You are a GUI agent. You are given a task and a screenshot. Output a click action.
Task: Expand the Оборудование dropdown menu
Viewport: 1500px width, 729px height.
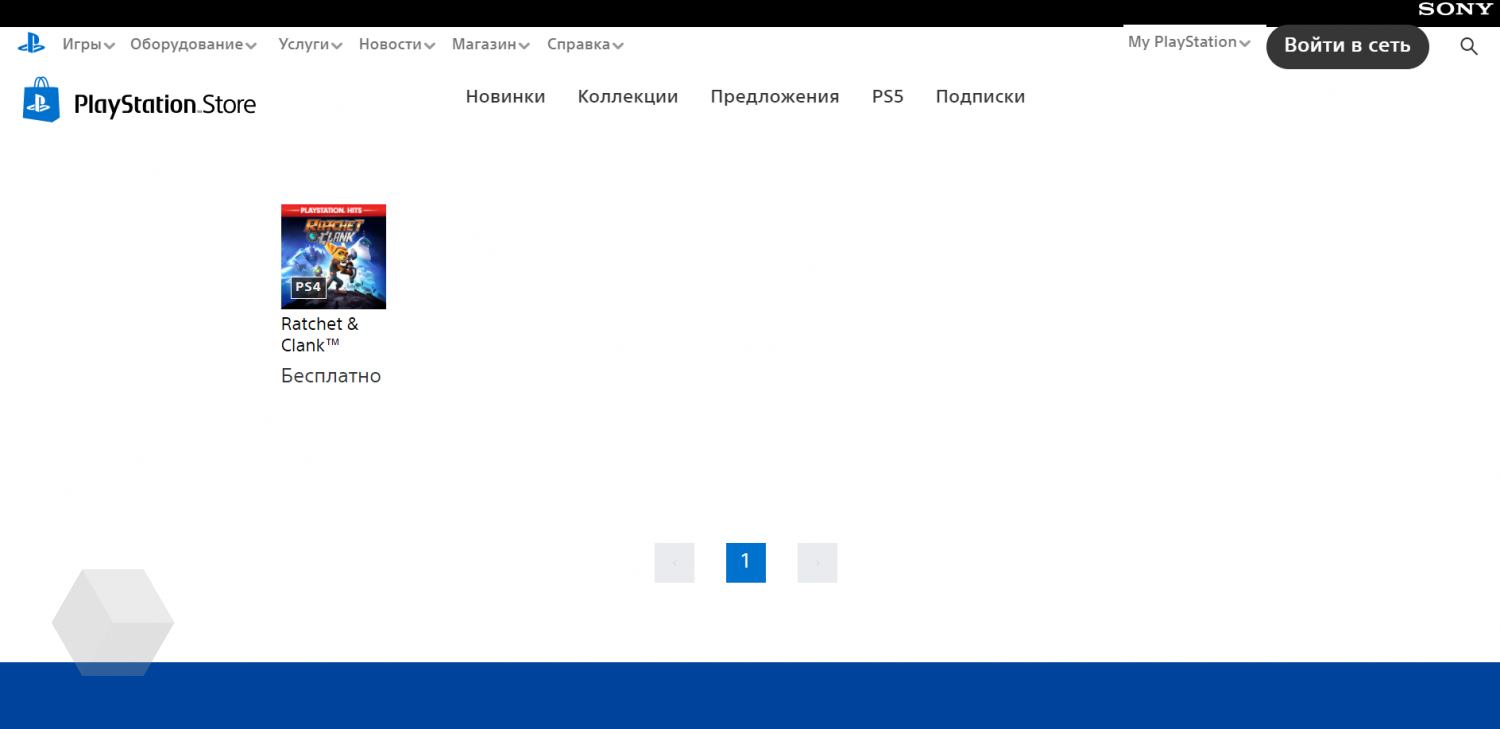[x=193, y=44]
